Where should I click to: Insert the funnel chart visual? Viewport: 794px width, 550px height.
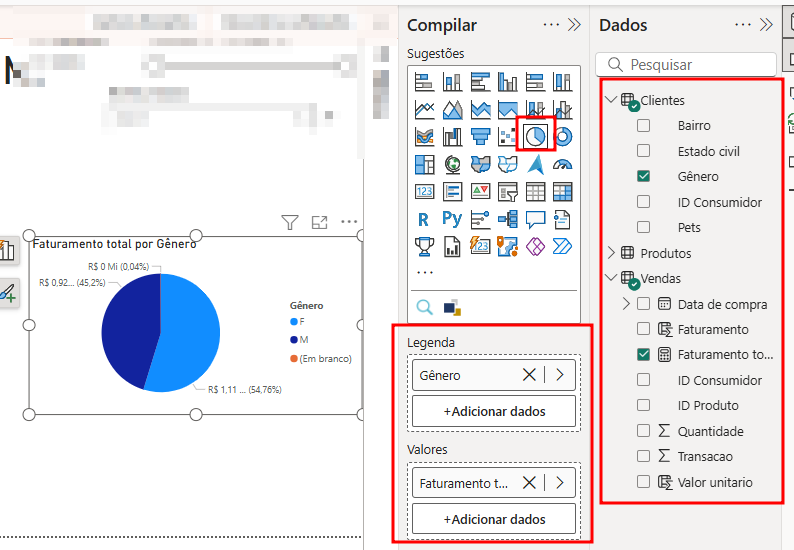pyautogui.click(x=480, y=136)
